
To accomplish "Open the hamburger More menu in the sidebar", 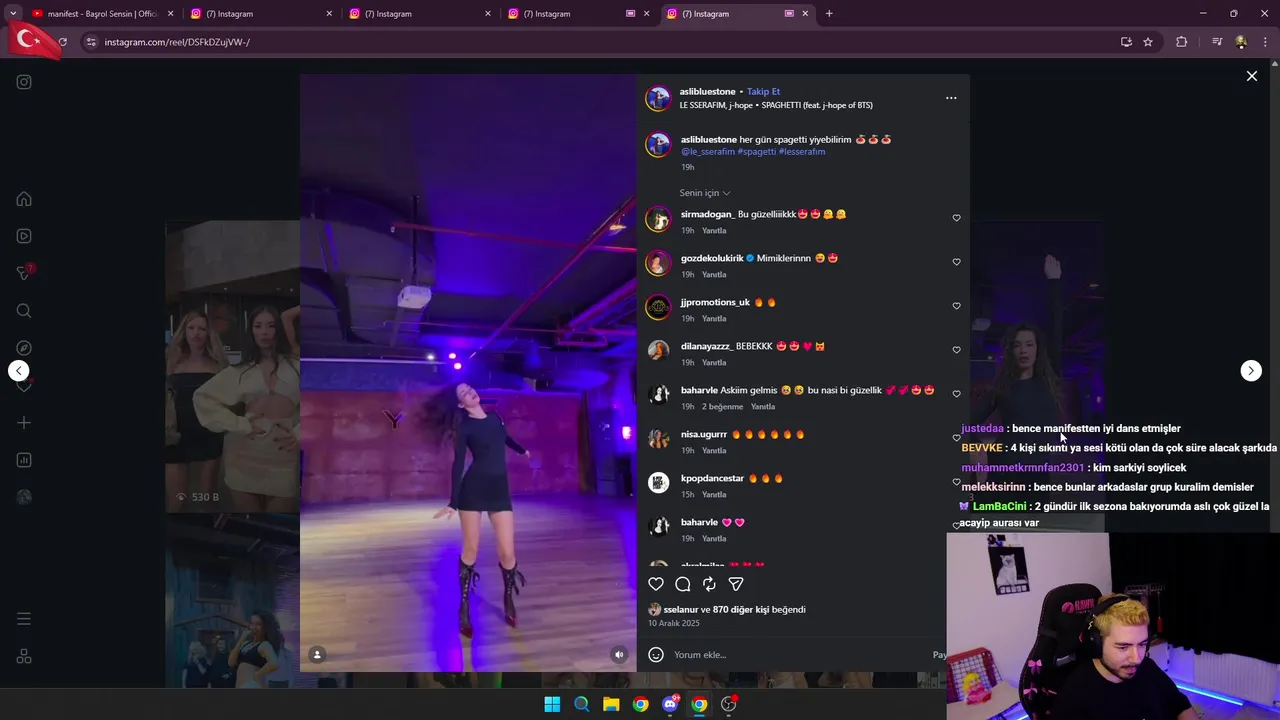I will tap(24, 619).
